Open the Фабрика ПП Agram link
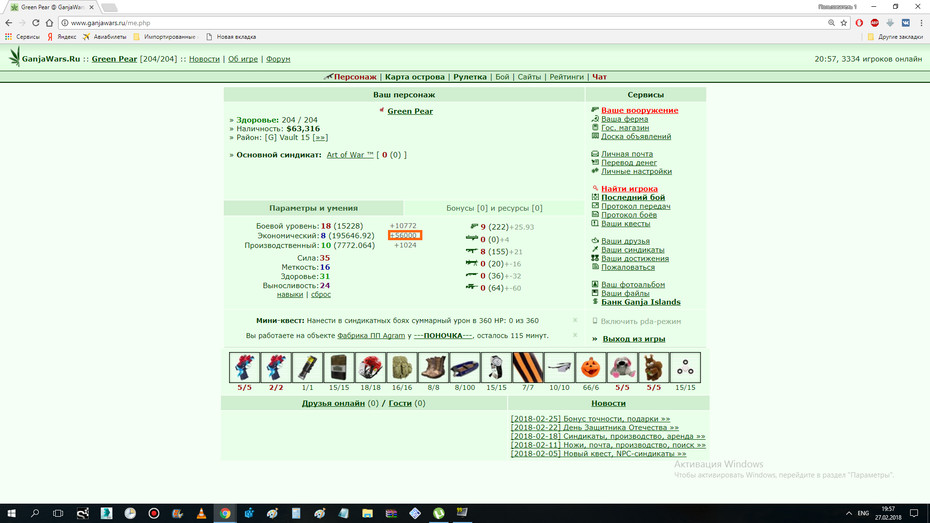 371,336
